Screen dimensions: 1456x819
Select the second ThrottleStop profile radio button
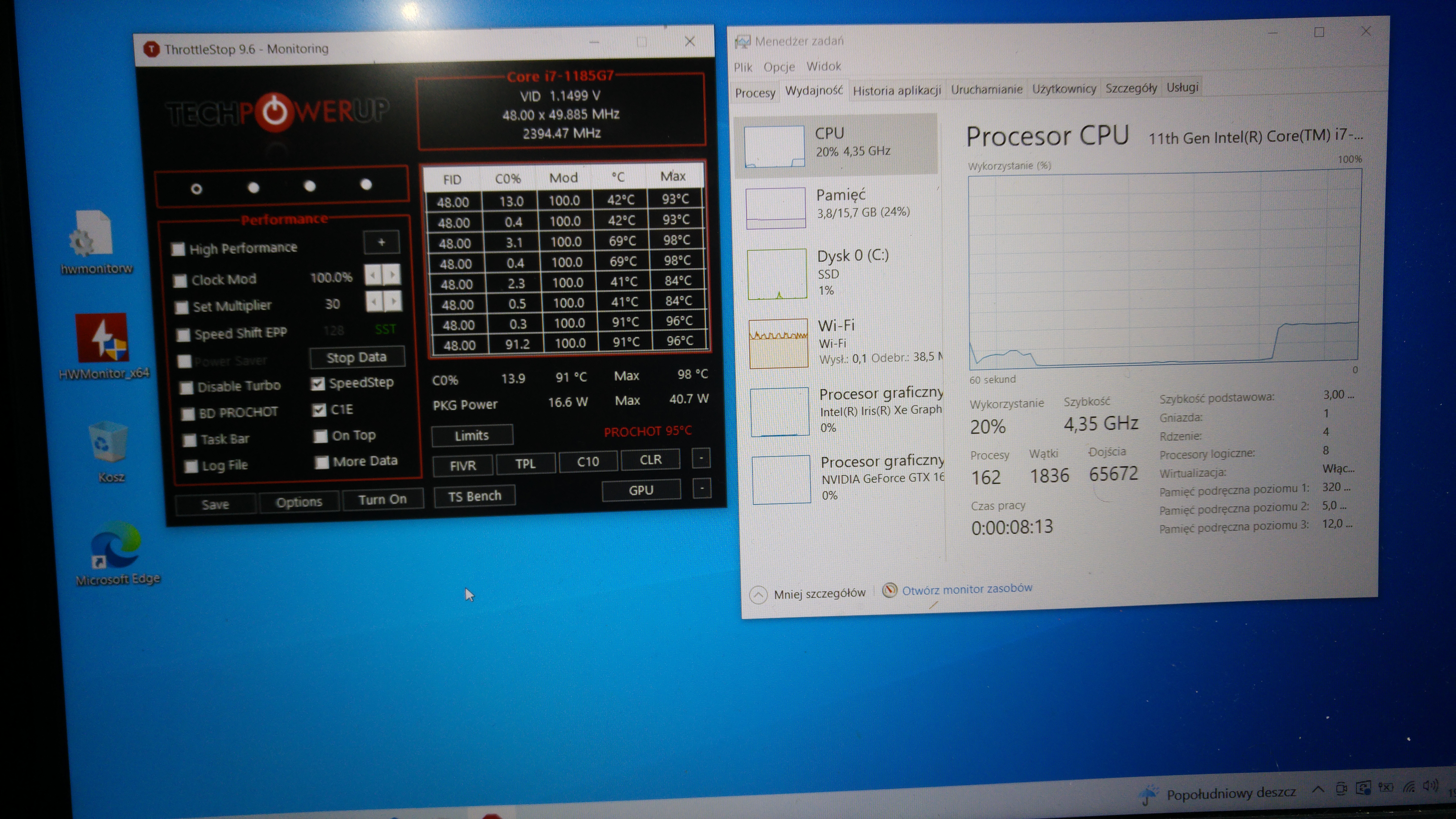253,187
